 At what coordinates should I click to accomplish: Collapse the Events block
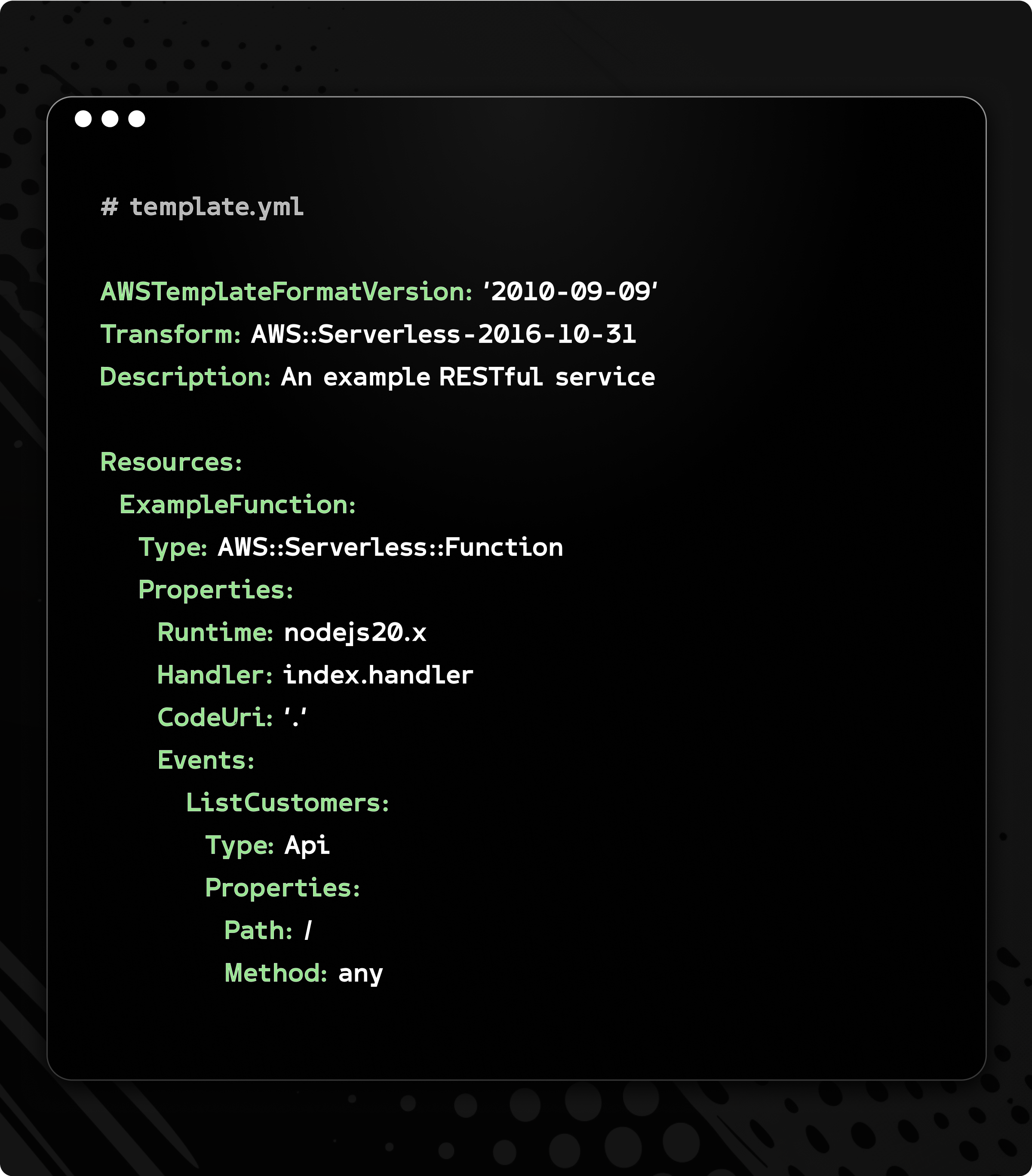(206, 760)
